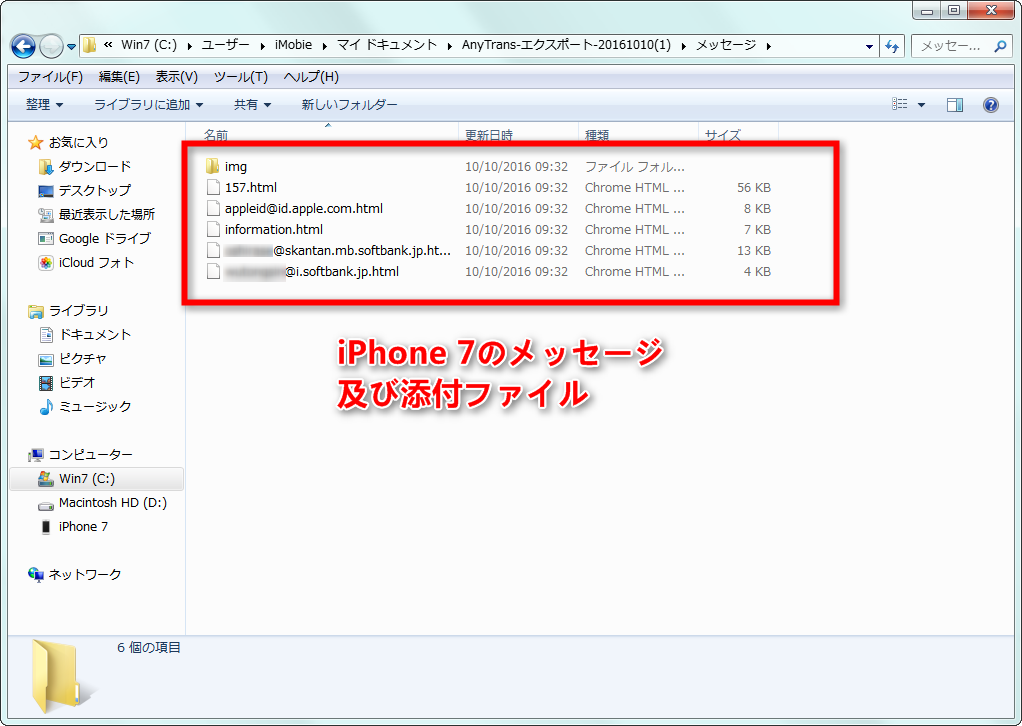
Task: Open Google ドライブ in sidebar
Action: (x=104, y=239)
